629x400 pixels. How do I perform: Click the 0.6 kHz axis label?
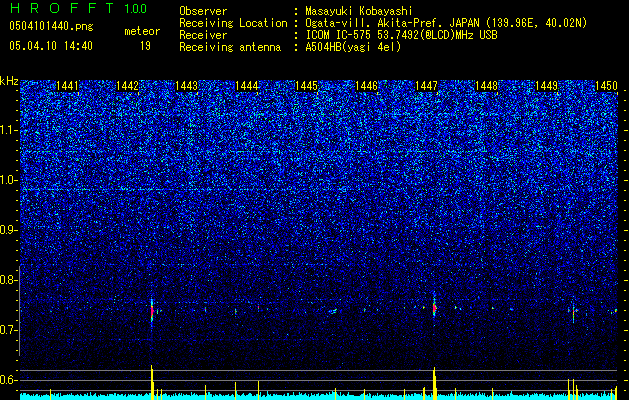click(9, 380)
